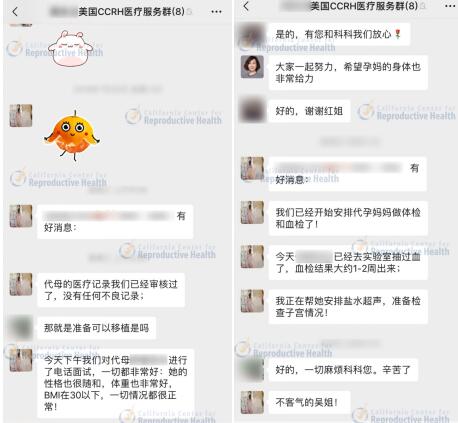Open right chat's three-dot more menu
This screenshot has height=423, width=458.
(450, 6)
